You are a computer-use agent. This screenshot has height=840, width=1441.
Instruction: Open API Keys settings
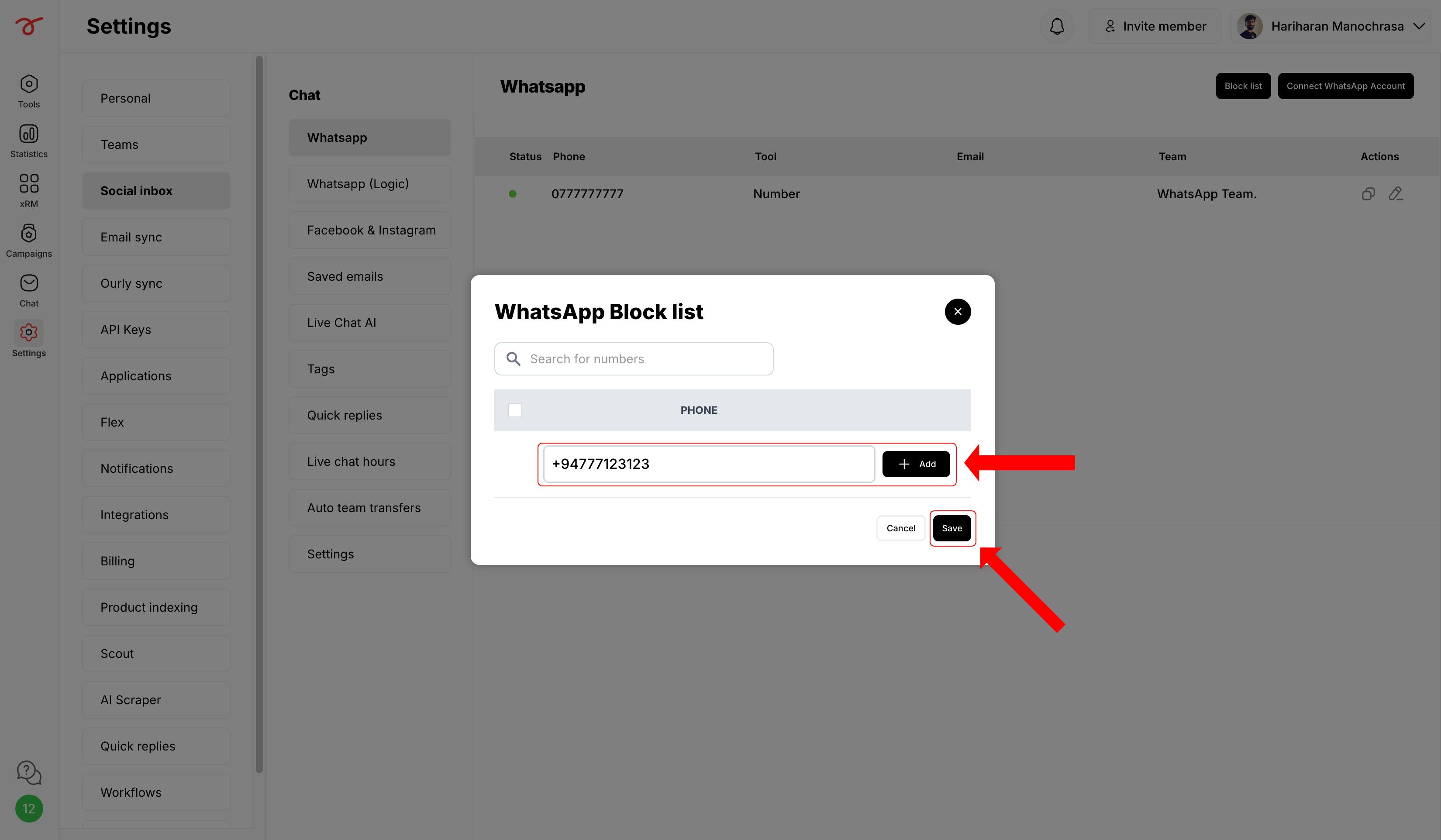point(156,330)
